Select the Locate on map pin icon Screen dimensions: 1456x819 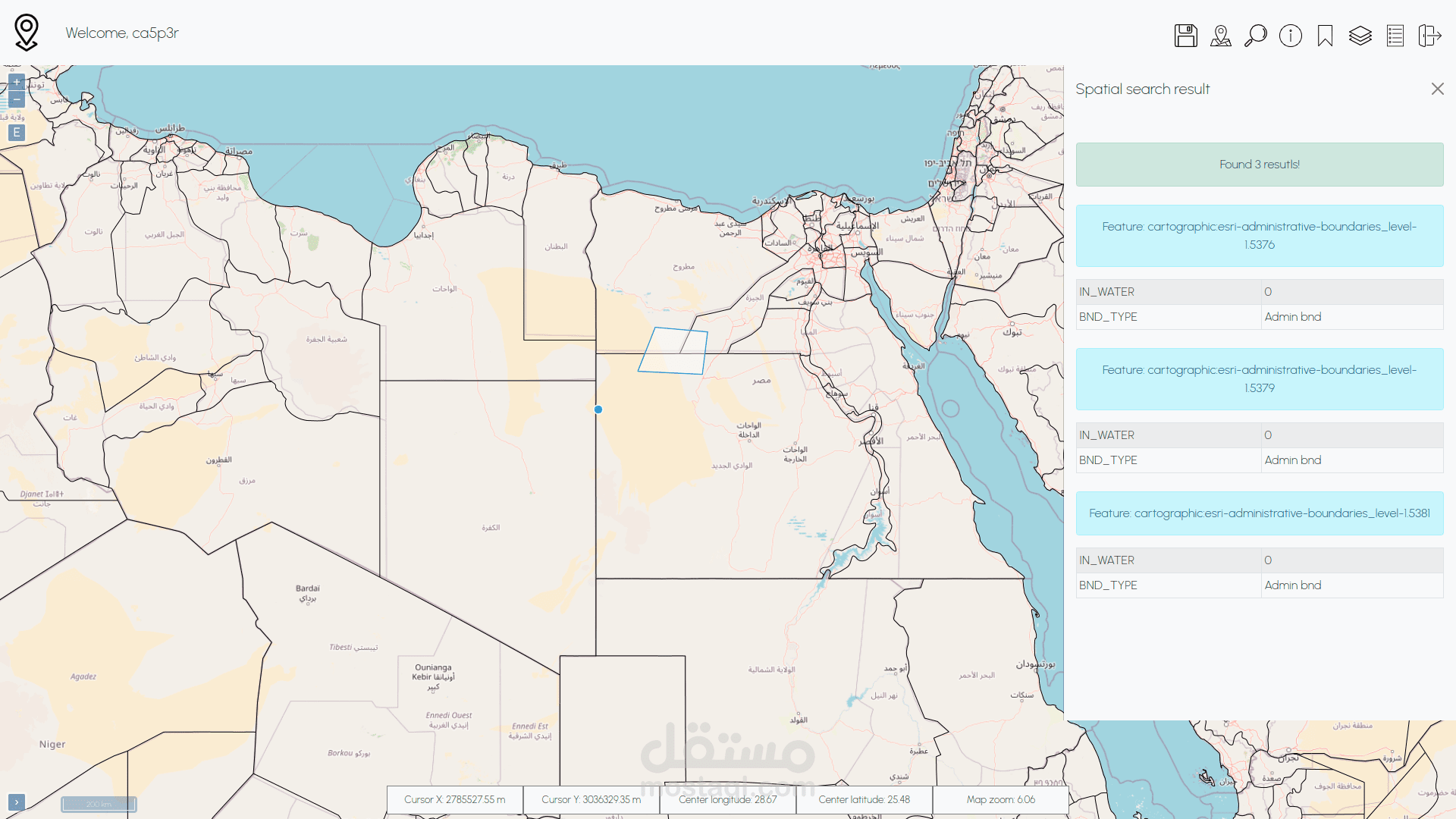click(x=1220, y=35)
